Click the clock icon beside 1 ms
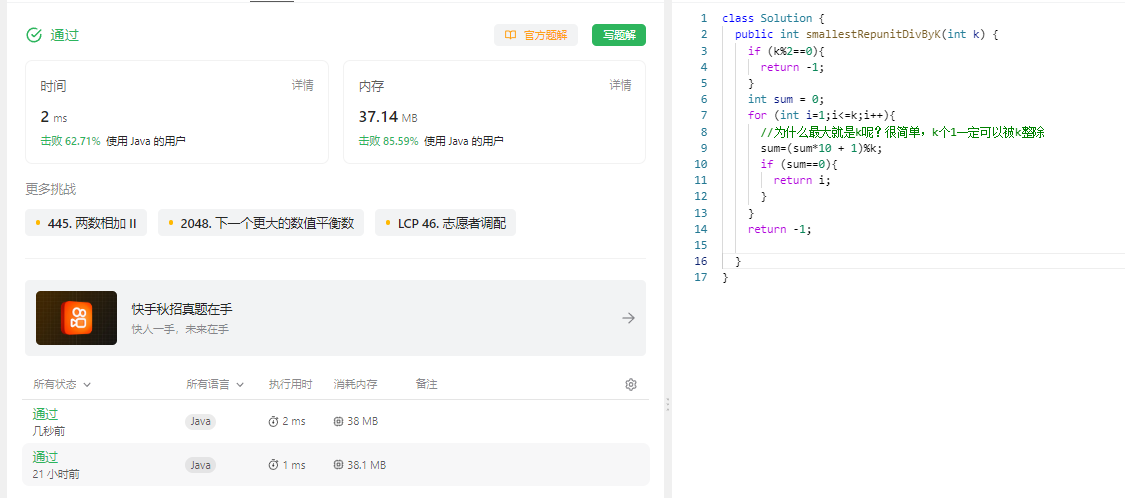The width and height of the screenshot is (1125, 498). point(273,465)
